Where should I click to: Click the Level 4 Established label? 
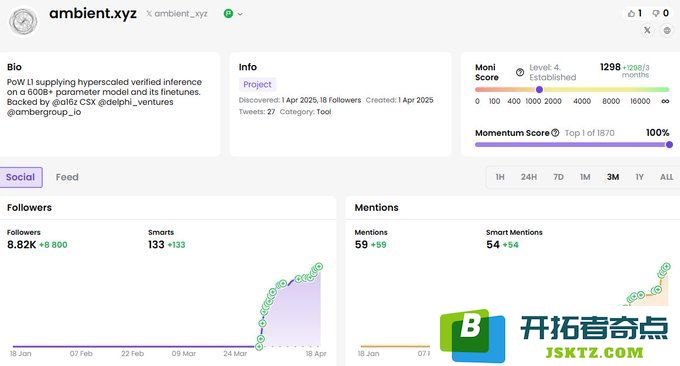click(552, 72)
